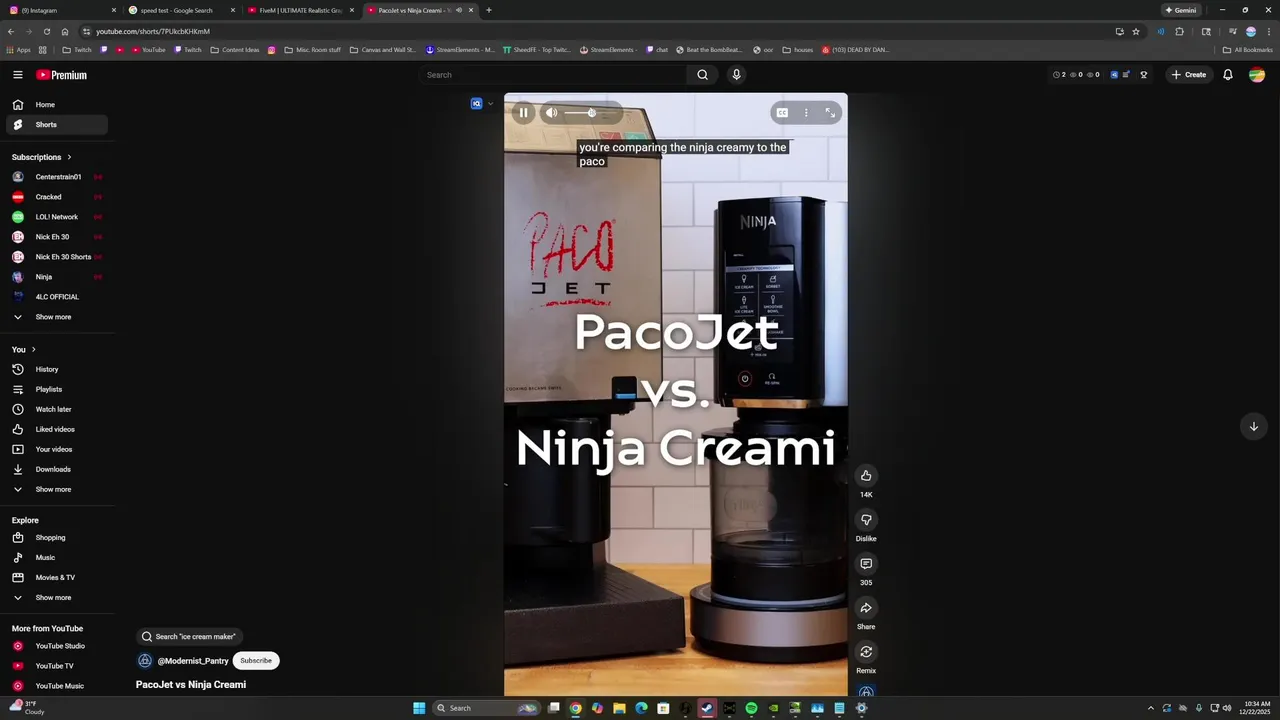Show more Explore categories
Screen dimensions: 1280x720
pos(57,598)
